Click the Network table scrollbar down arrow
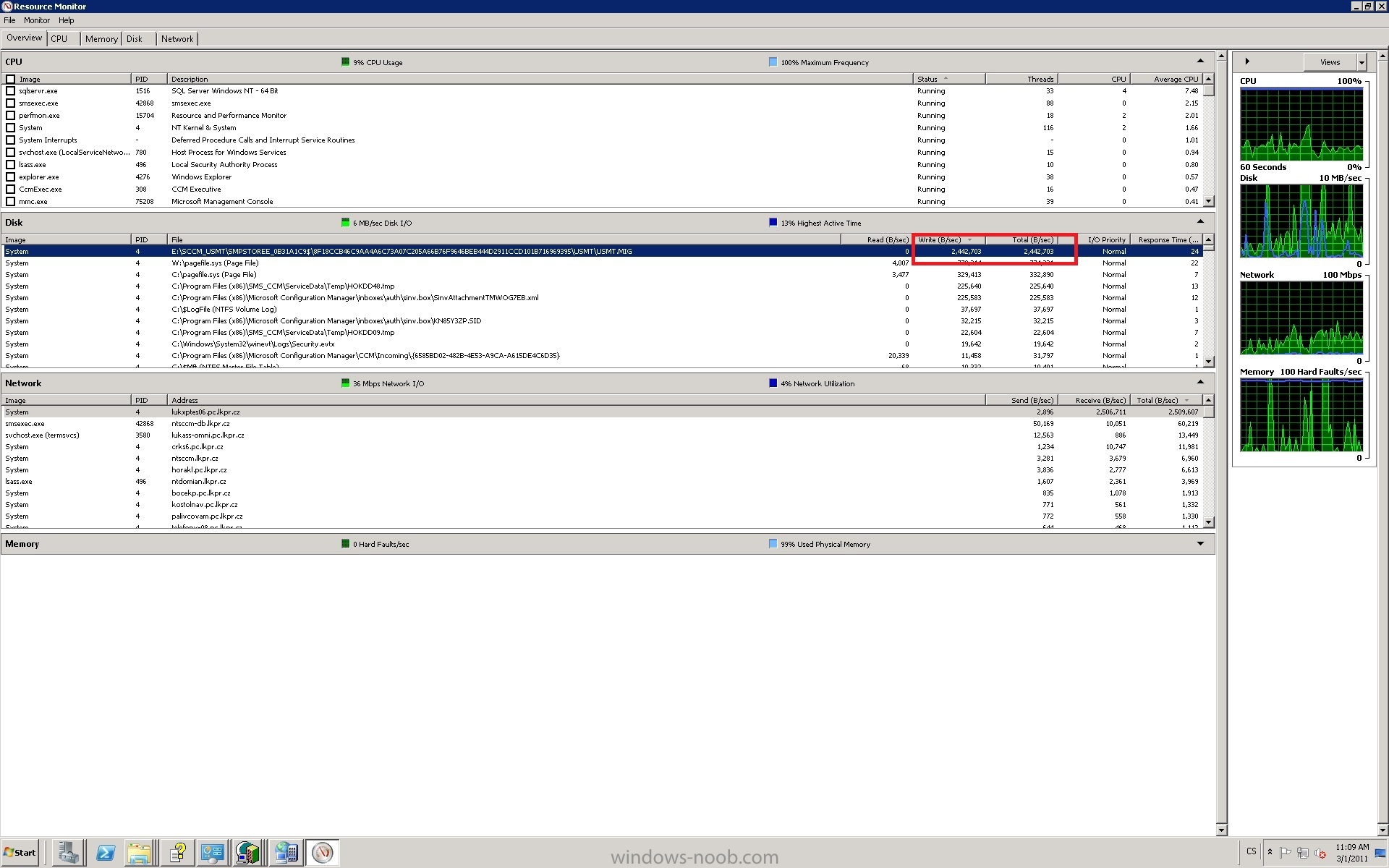Image resolution: width=1389 pixels, height=868 pixels. coord(1208,522)
